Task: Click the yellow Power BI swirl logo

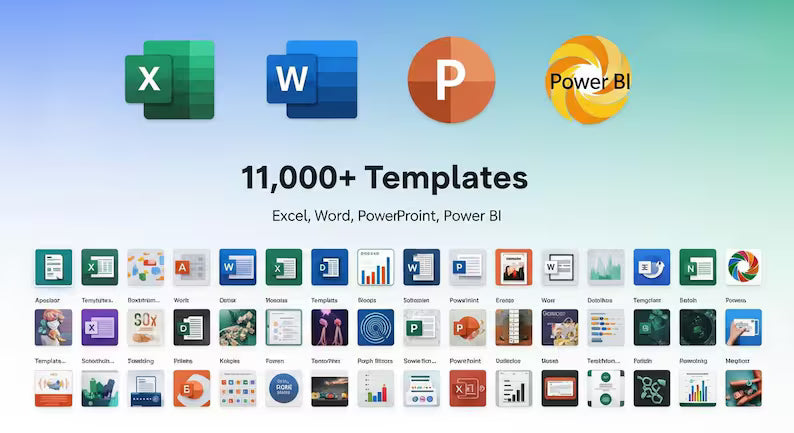Action: click(588, 80)
